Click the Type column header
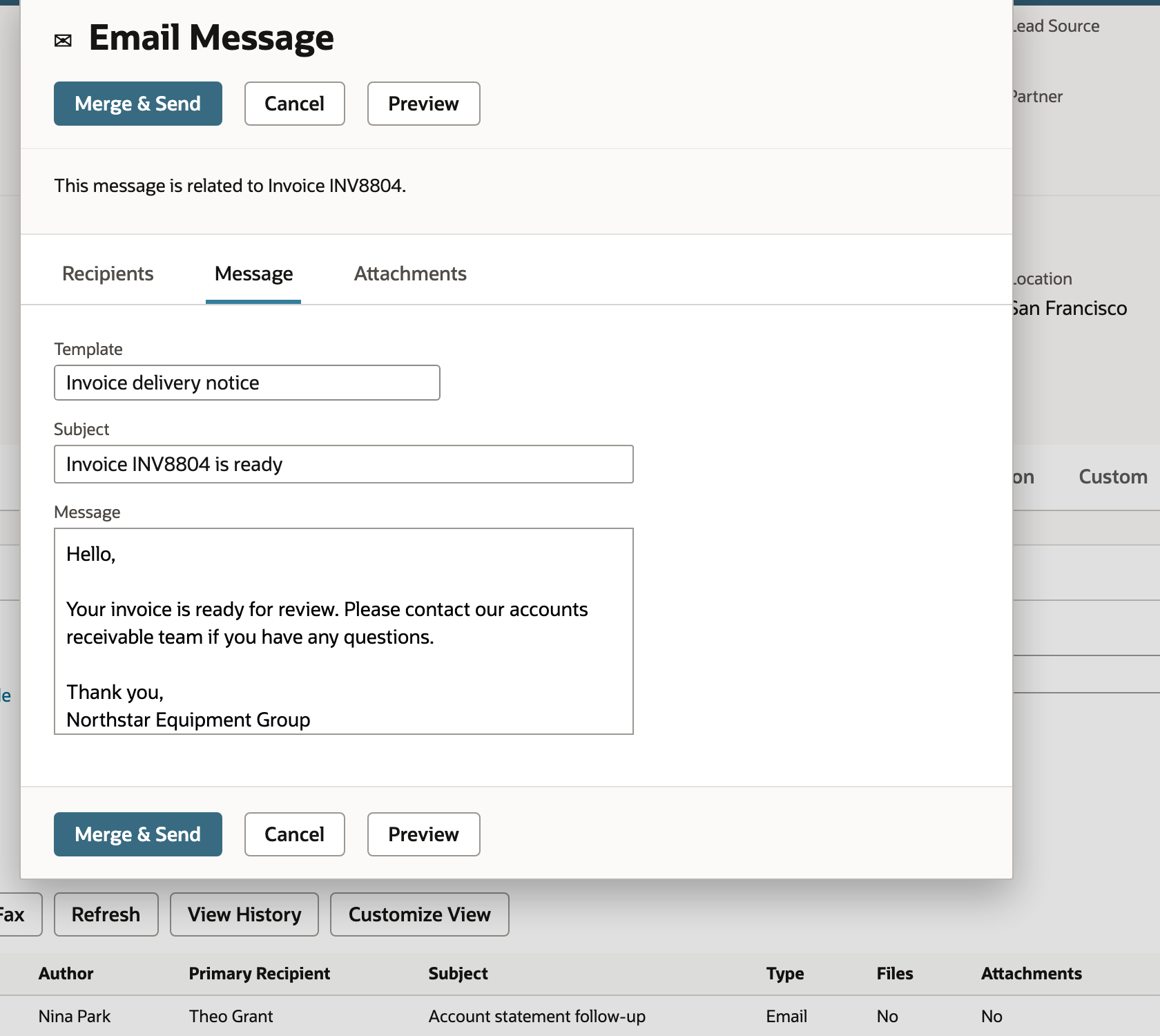Viewport: 1160px width, 1036px height. point(785,973)
